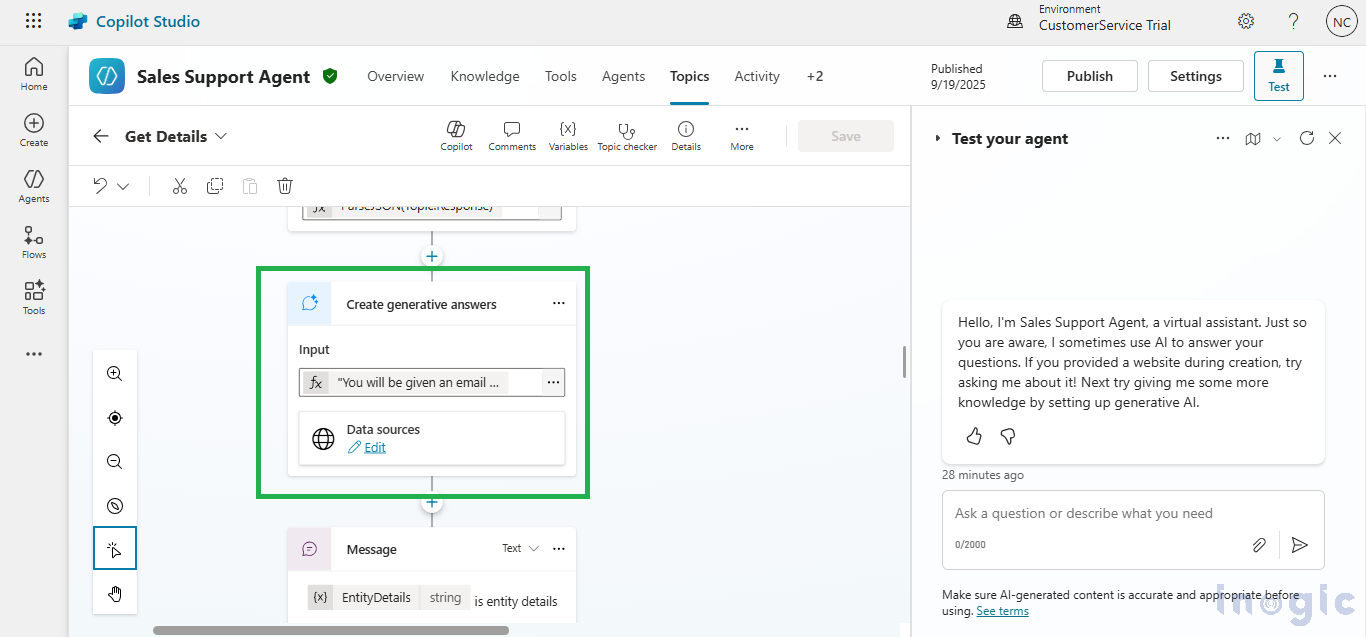Expand the Get Details topic dropdown
Image resolution: width=1366 pixels, height=637 pixels.
pyautogui.click(x=221, y=136)
